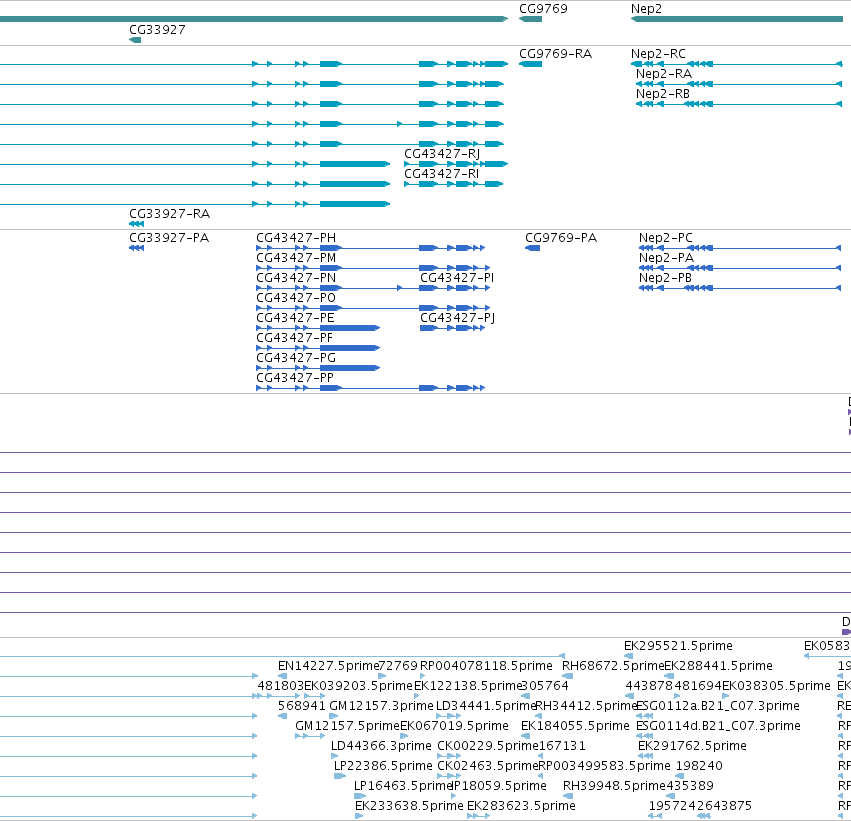Select the 198240 feature label
Image resolution: width=851 pixels, height=821 pixels.
tap(699, 766)
